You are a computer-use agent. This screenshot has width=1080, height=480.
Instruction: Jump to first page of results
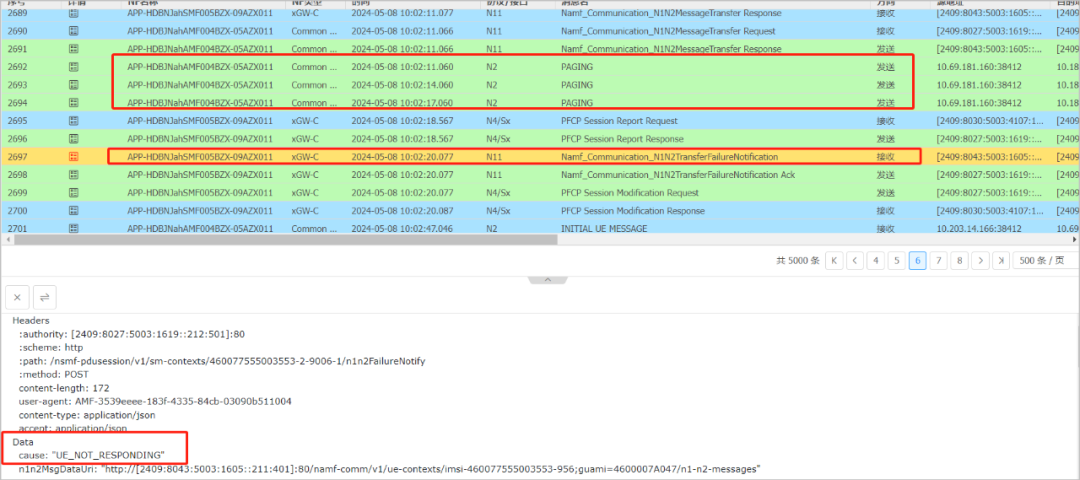click(834, 261)
